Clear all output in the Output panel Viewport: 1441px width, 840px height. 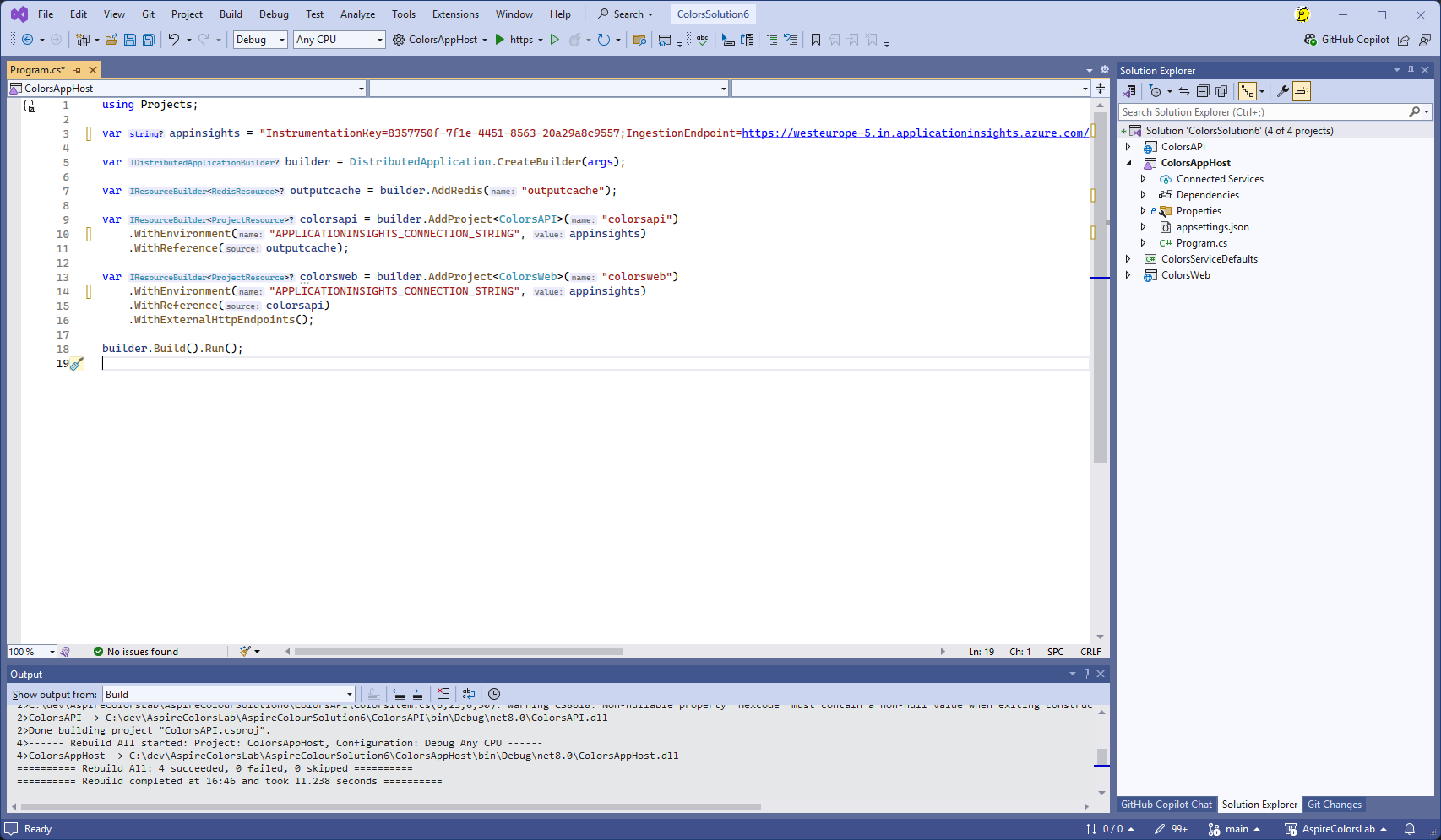point(443,694)
